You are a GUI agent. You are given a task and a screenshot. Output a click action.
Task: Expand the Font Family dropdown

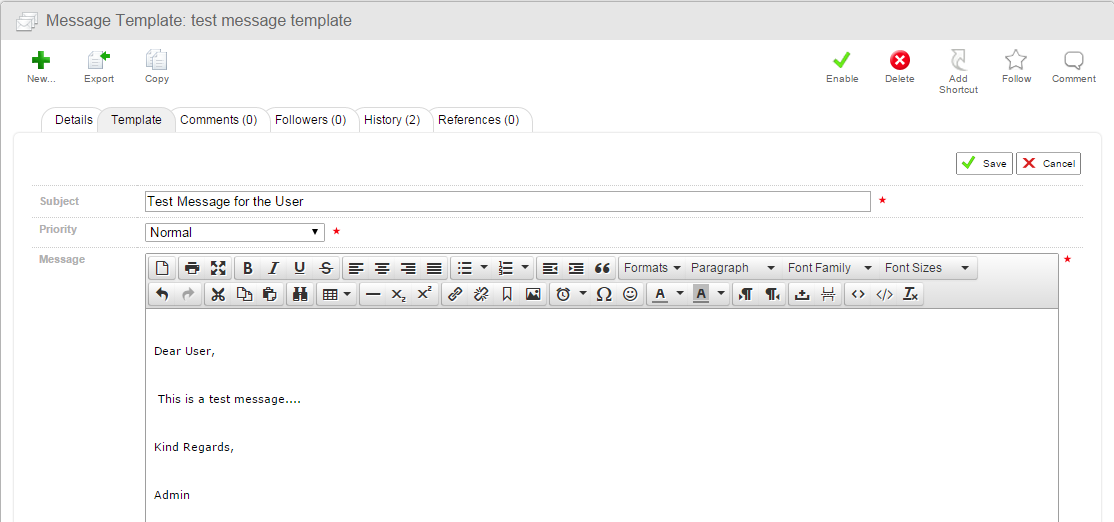[x=829, y=268]
